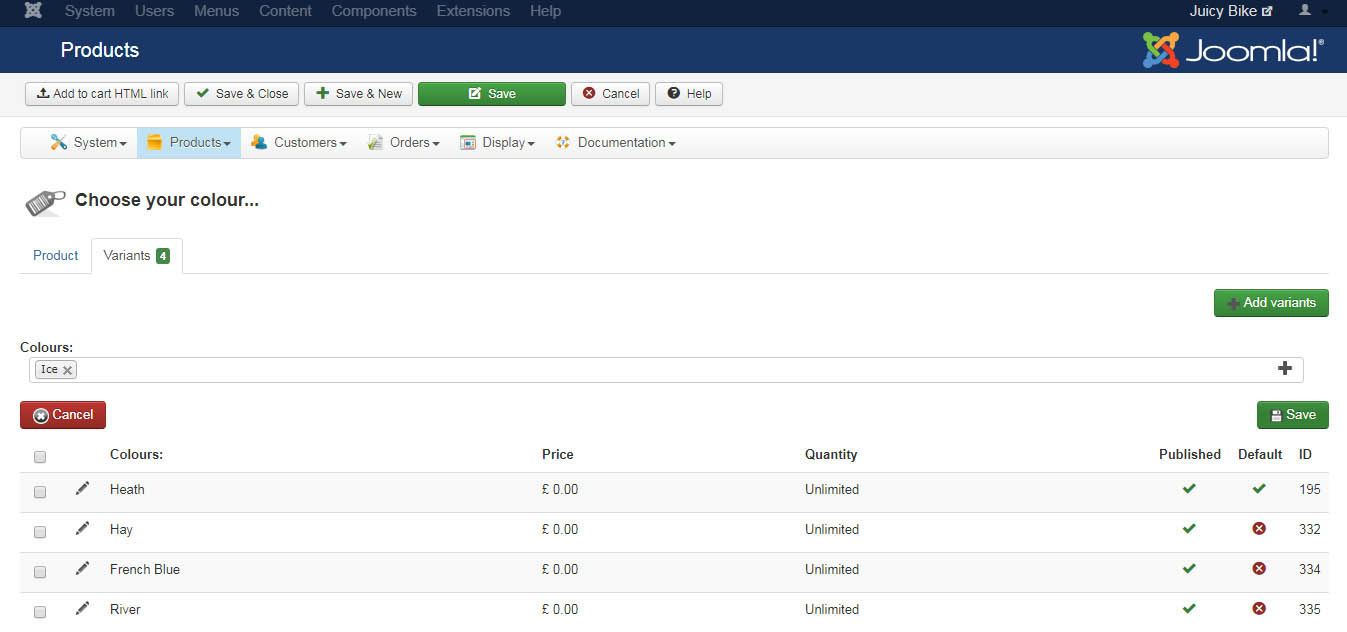Click Save & Close button
The image size is (1347, 632).
click(x=241, y=94)
